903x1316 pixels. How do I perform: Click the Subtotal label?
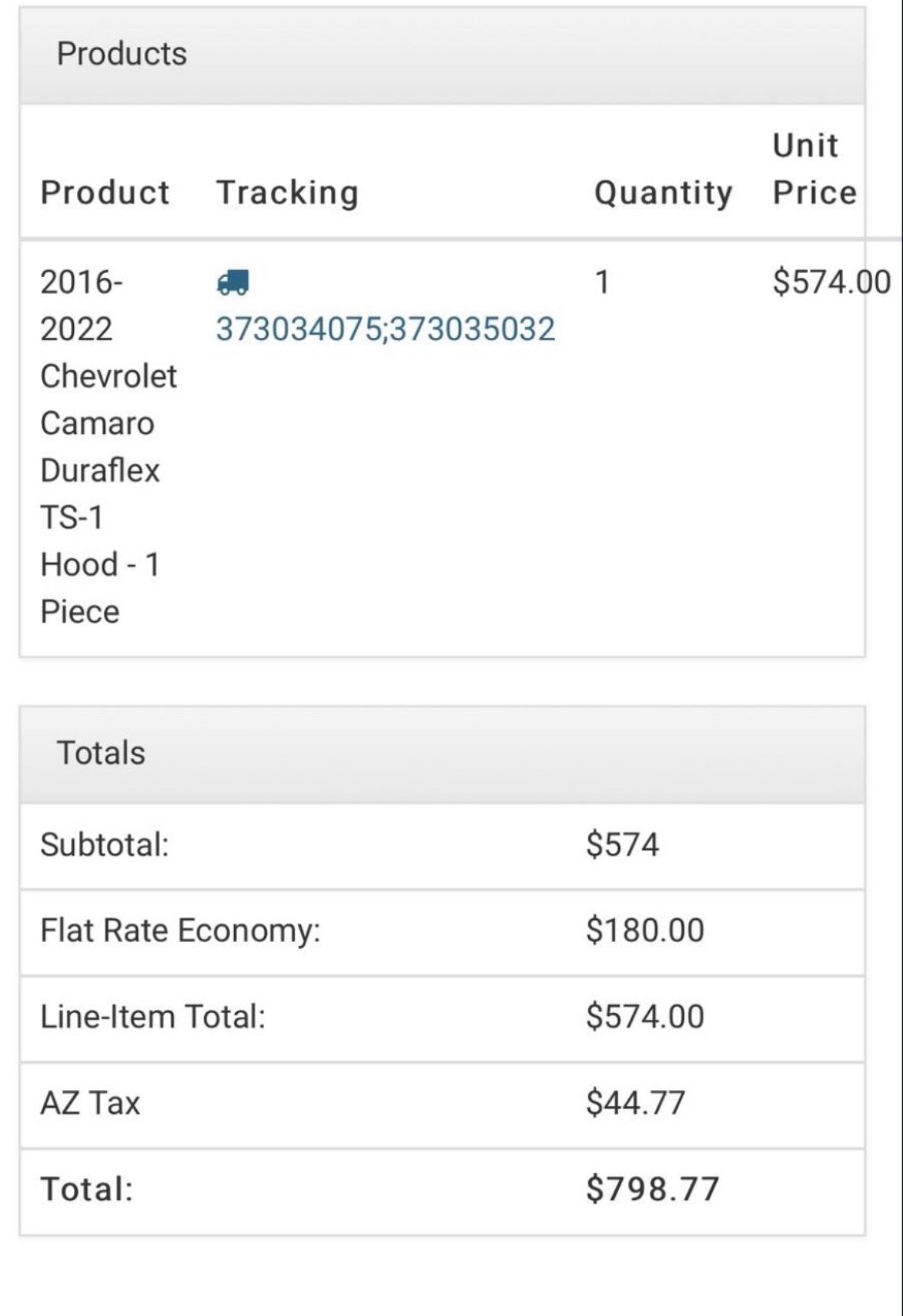coord(105,845)
